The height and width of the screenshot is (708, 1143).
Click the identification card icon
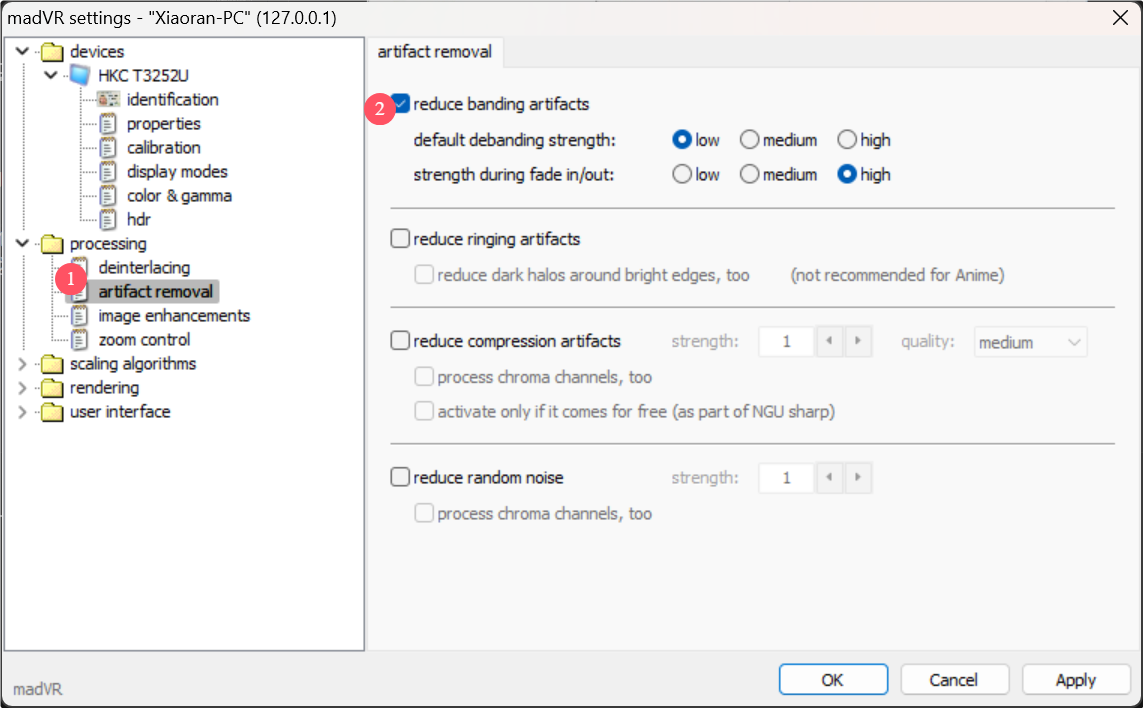tap(108, 100)
